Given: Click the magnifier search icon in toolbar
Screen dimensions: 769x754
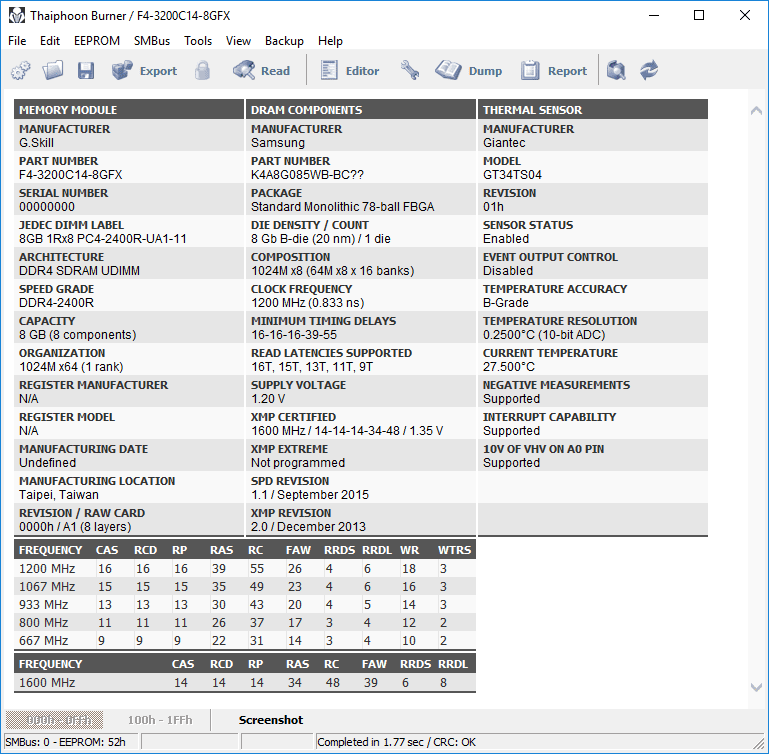Looking at the screenshot, I should [x=616, y=71].
